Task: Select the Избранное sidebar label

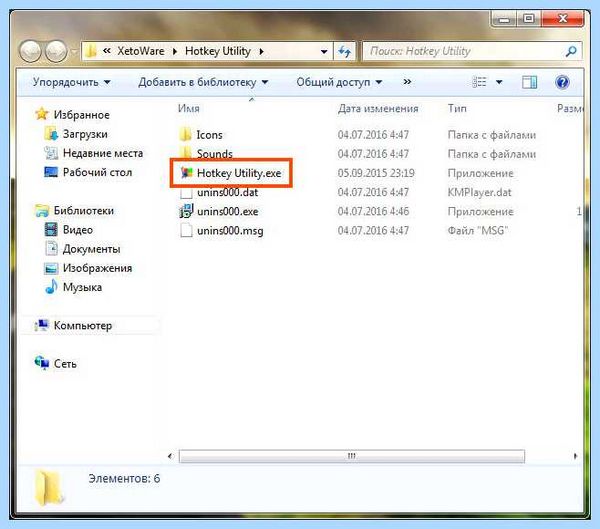Action: tap(82, 114)
